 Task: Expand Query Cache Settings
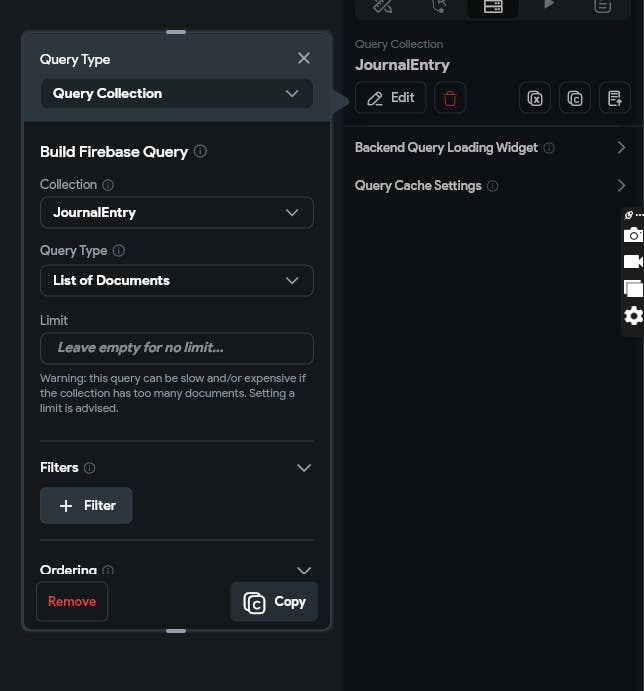[621, 186]
